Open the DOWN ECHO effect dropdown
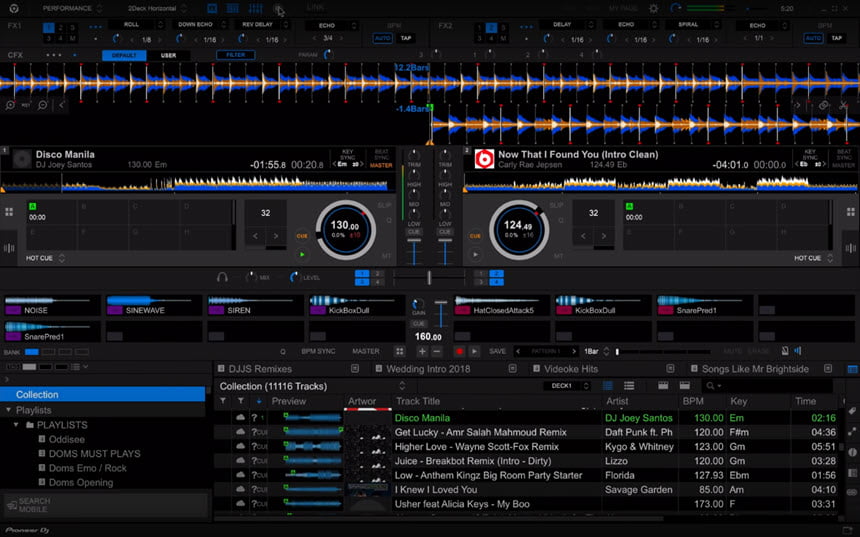Viewport: 860px width, 537px height. tap(200, 25)
